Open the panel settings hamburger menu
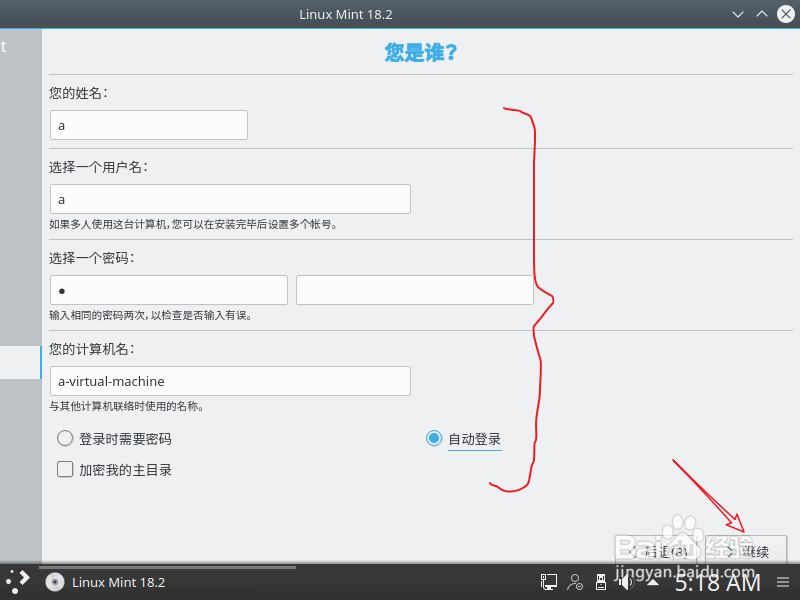Viewport: 800px width, 600px height. pos(783,582)
